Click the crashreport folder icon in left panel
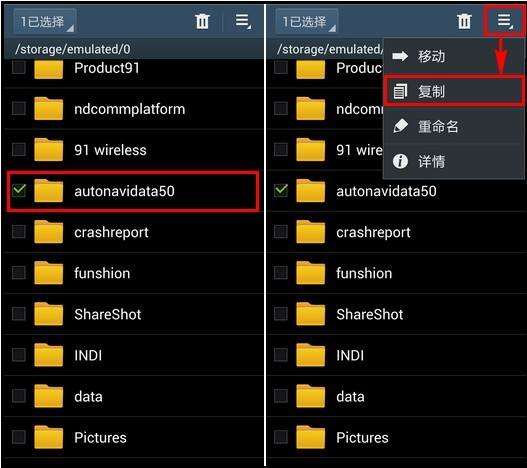 point(48,231)
